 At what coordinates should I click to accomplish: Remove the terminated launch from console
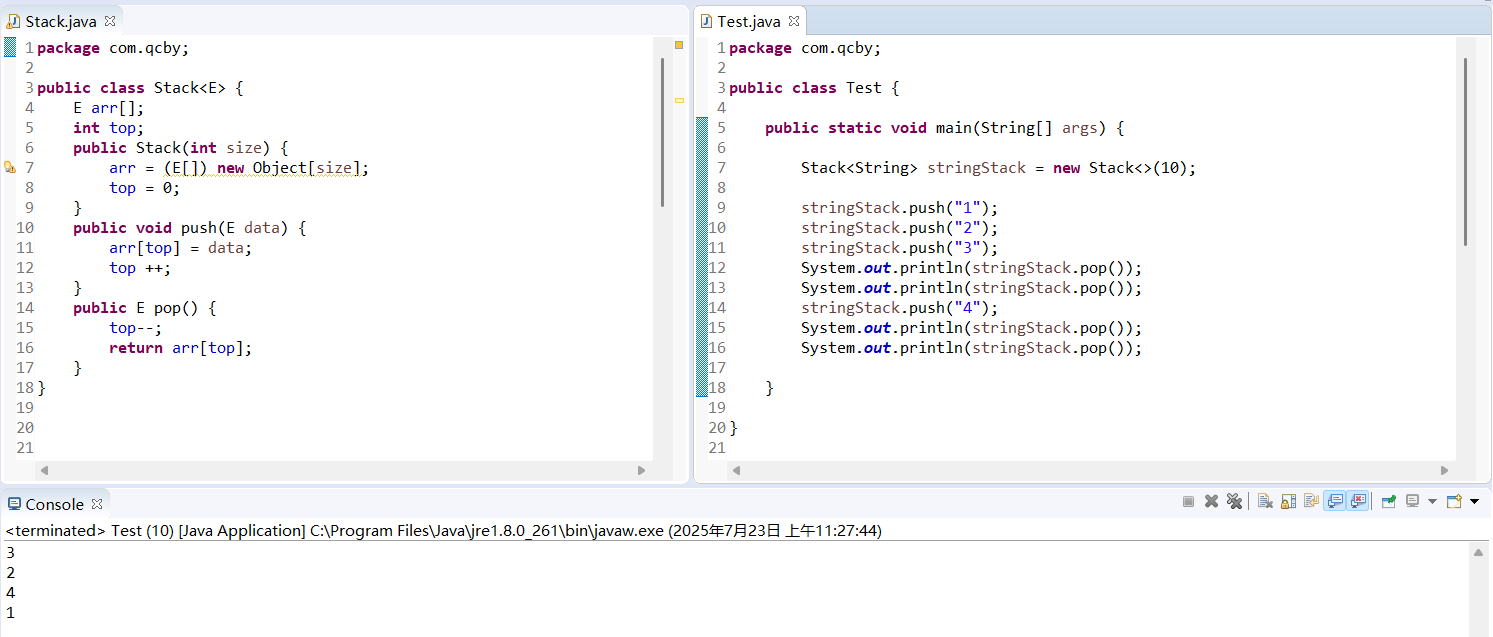click(x=1211, y=501)
